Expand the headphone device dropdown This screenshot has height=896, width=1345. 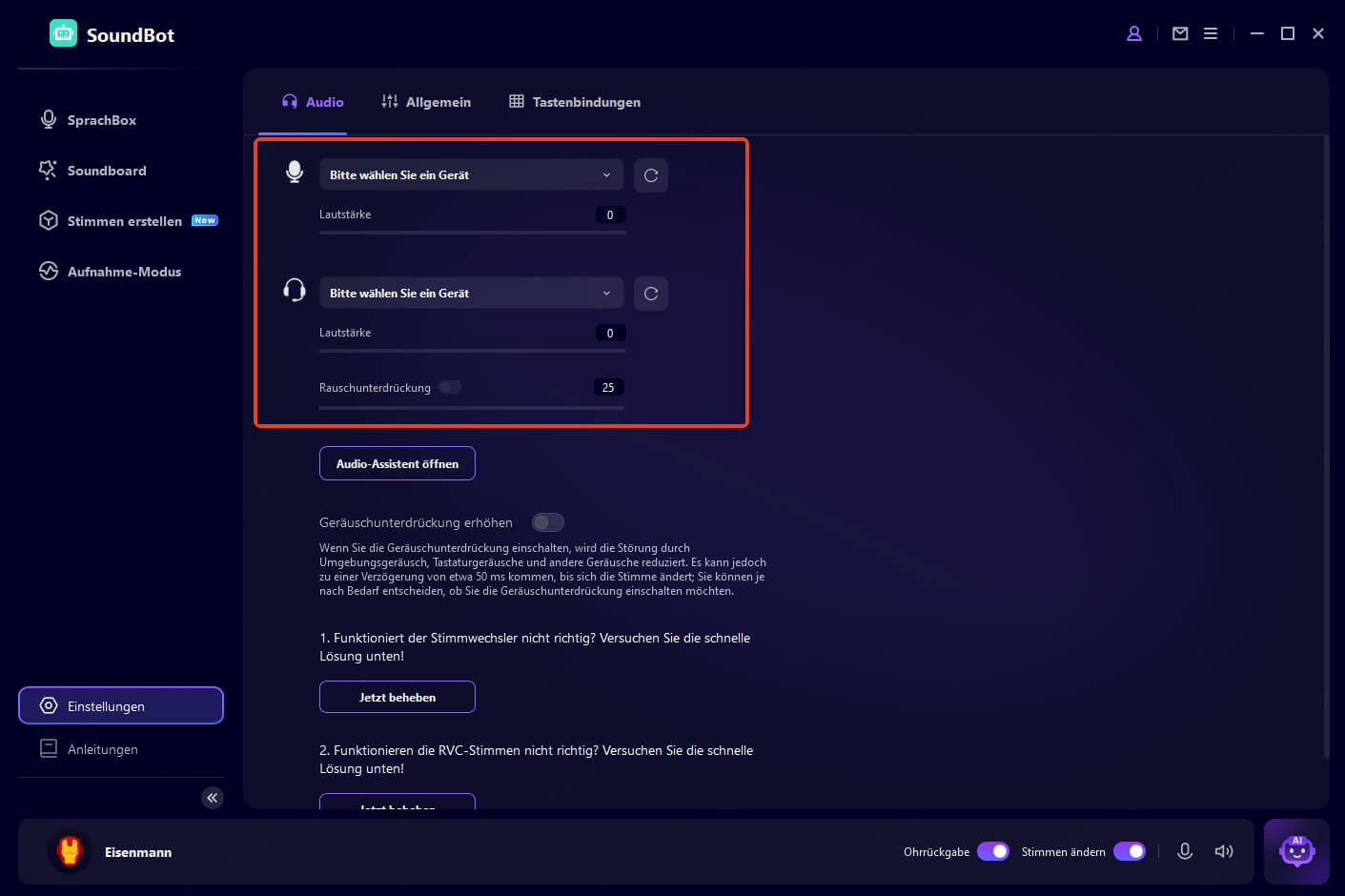tap(471, 294)
